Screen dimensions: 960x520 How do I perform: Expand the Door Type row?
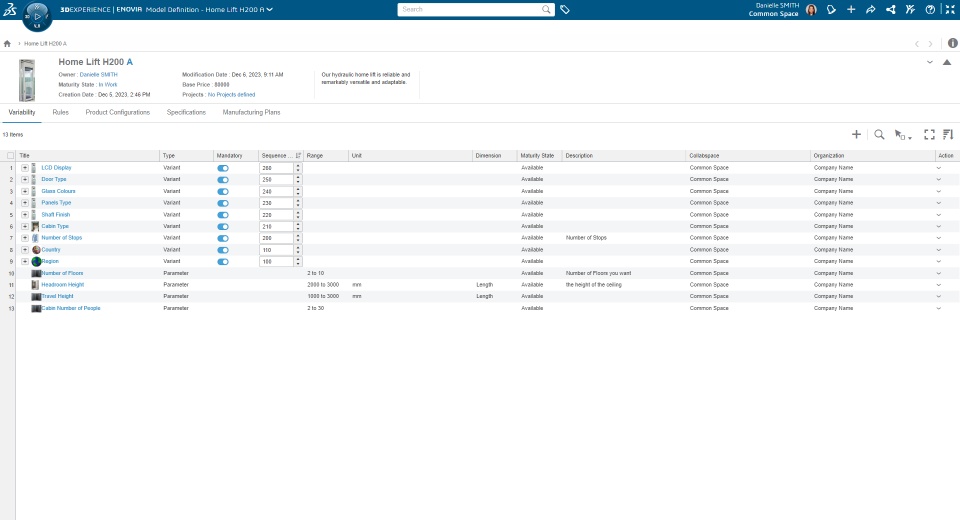coord(24,179)
